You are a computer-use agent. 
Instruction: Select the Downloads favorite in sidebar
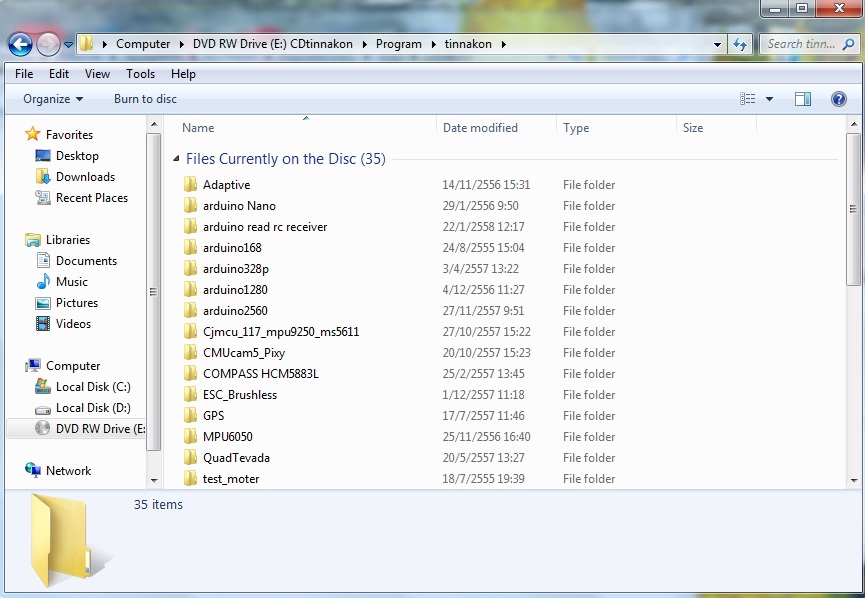85,177
